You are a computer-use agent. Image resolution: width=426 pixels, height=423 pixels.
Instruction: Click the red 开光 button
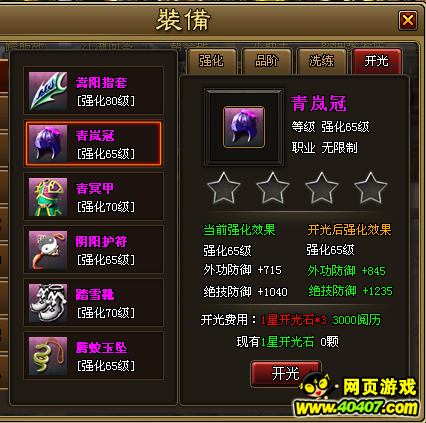click(x=286, y=374)
